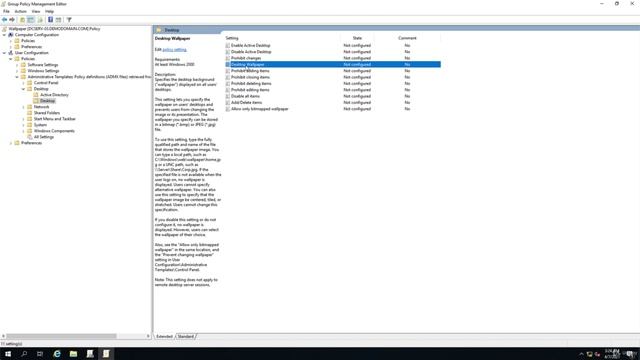This screenshot has height=360, width=640.
Task: Select the Prohibit editing items setting
Action: coord(250,90)
